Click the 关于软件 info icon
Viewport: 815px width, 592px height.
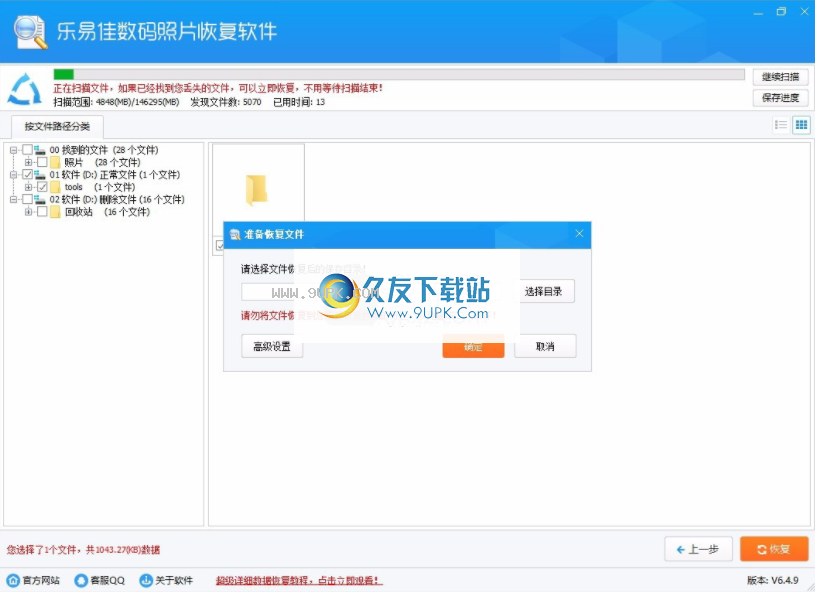[x=146, y=581]
